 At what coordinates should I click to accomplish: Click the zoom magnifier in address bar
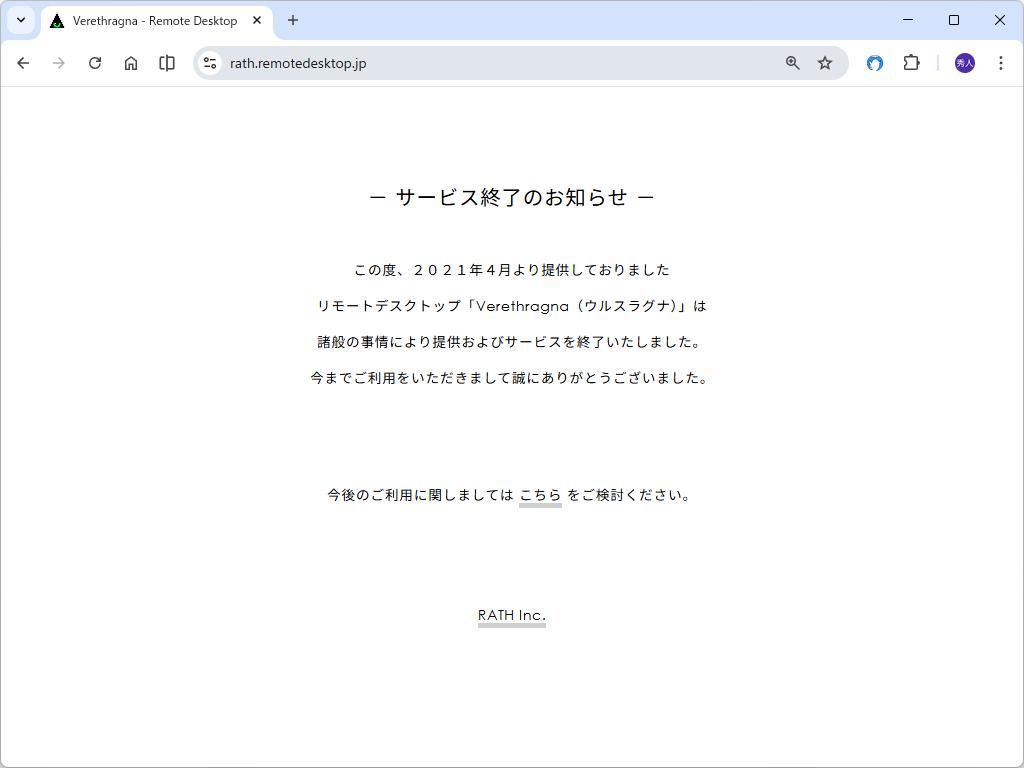pos(792,63)
